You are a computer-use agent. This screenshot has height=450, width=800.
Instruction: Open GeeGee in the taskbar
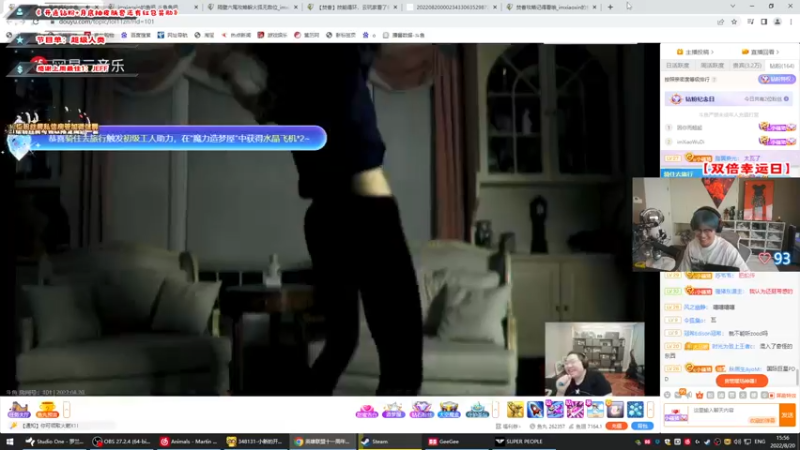[456, 441]
